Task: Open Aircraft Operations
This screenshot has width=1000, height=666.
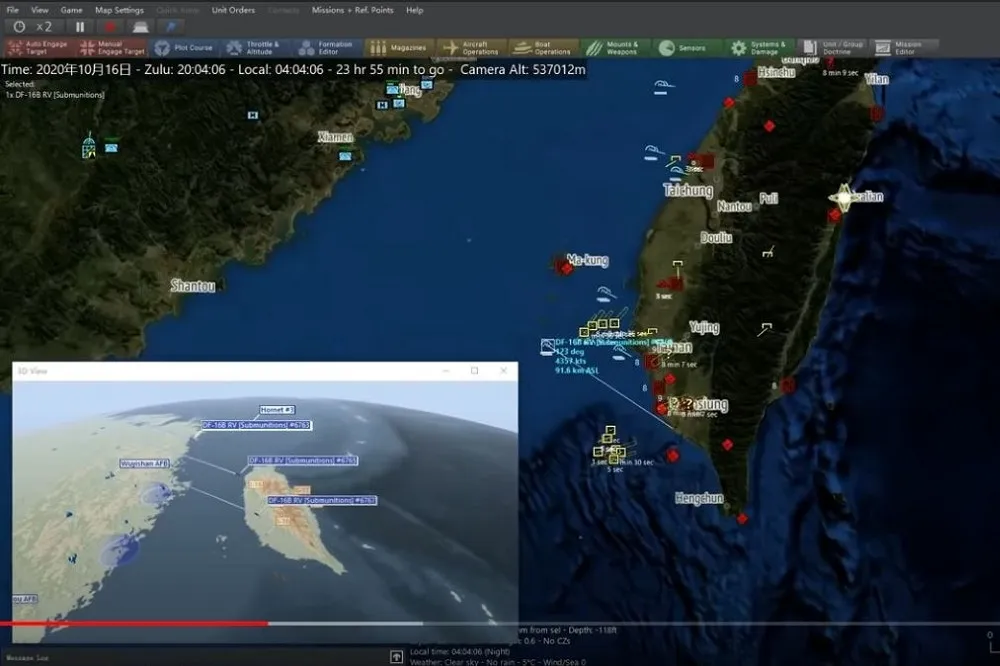Action: (472, 48)
